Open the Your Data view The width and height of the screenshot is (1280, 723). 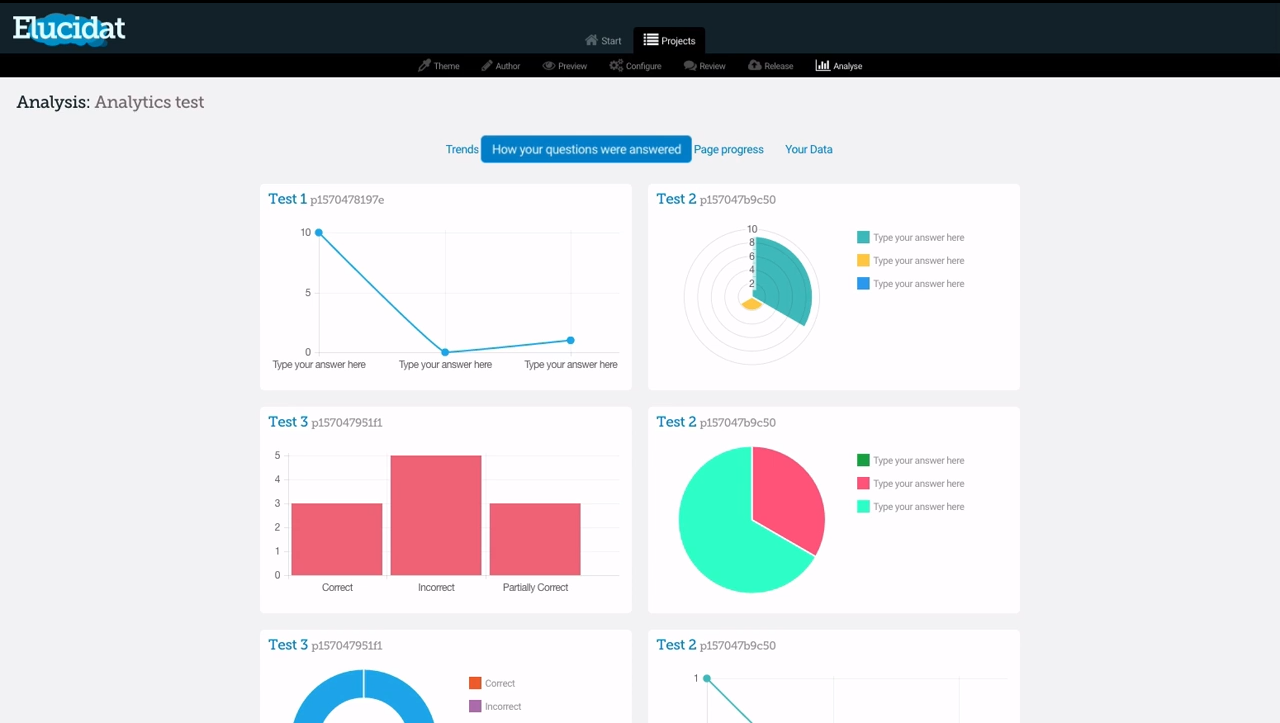[809, 150]
